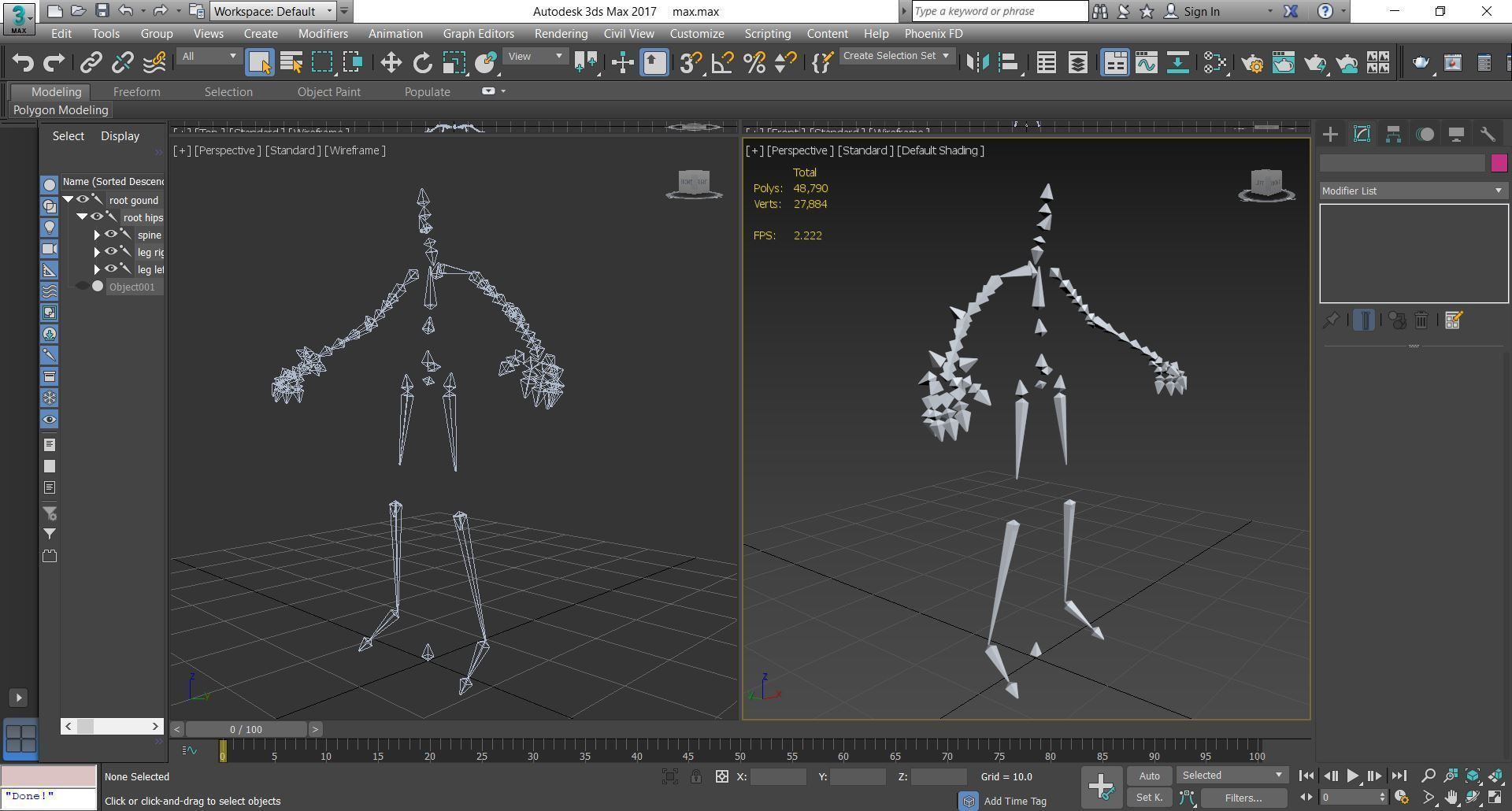
Task: Toggle the Percent Snap icon
Action: (754, 63)
